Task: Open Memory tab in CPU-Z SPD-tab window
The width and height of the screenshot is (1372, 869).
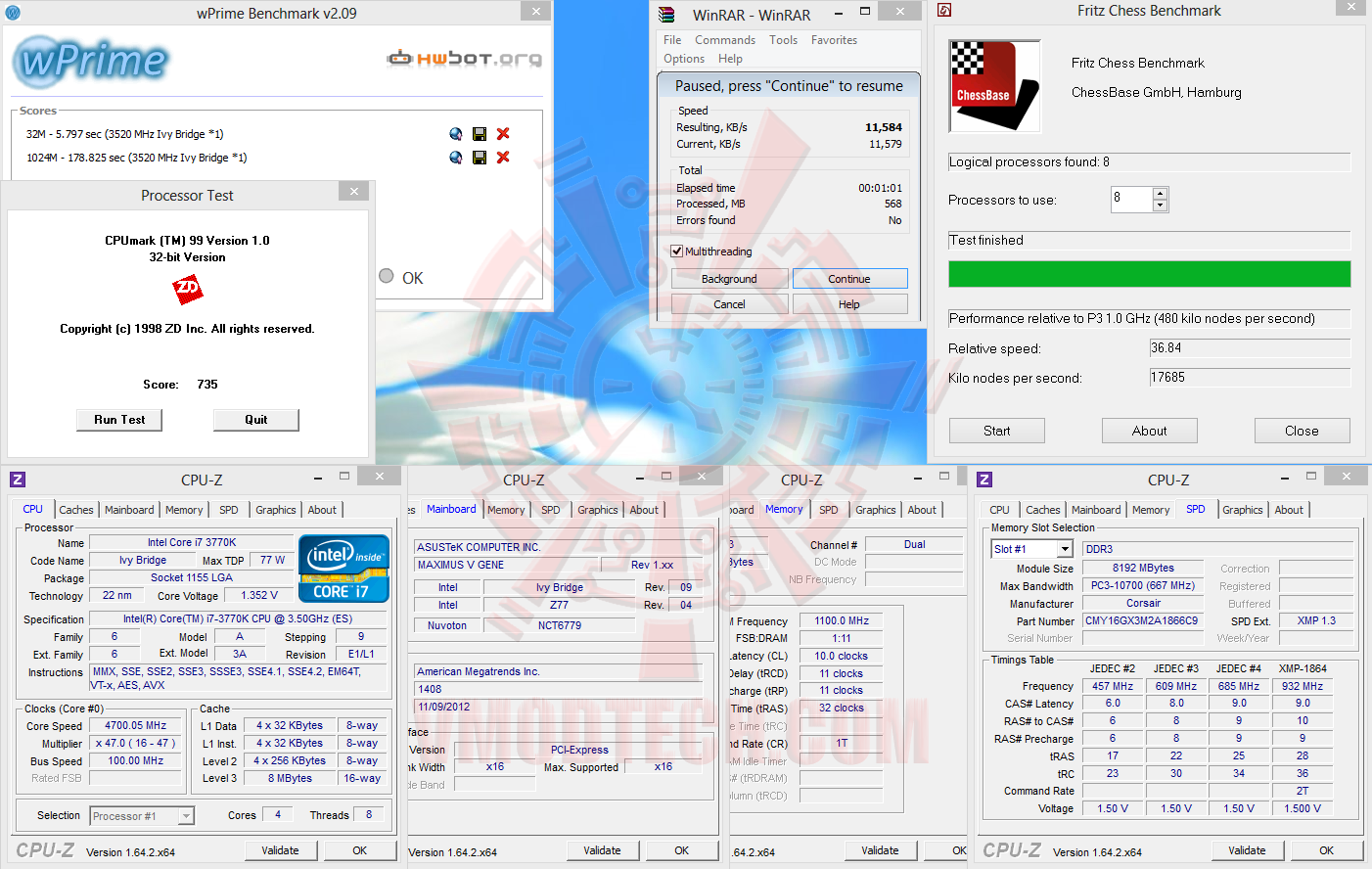Action: tap(1151, 510)
